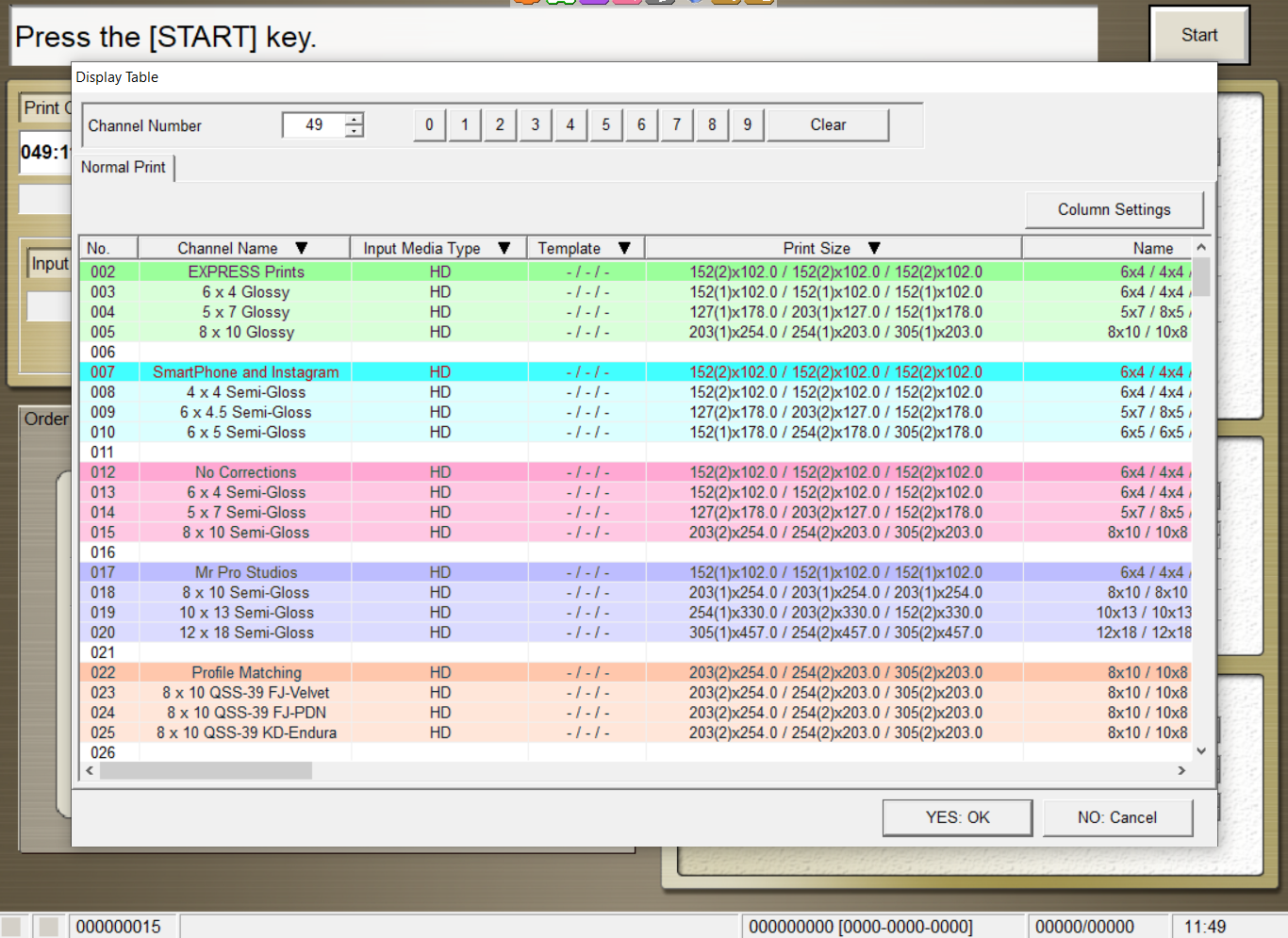Select channel 8 x 10 Glossy
This screenshot has height=938, width=1288.
(636, 332)
